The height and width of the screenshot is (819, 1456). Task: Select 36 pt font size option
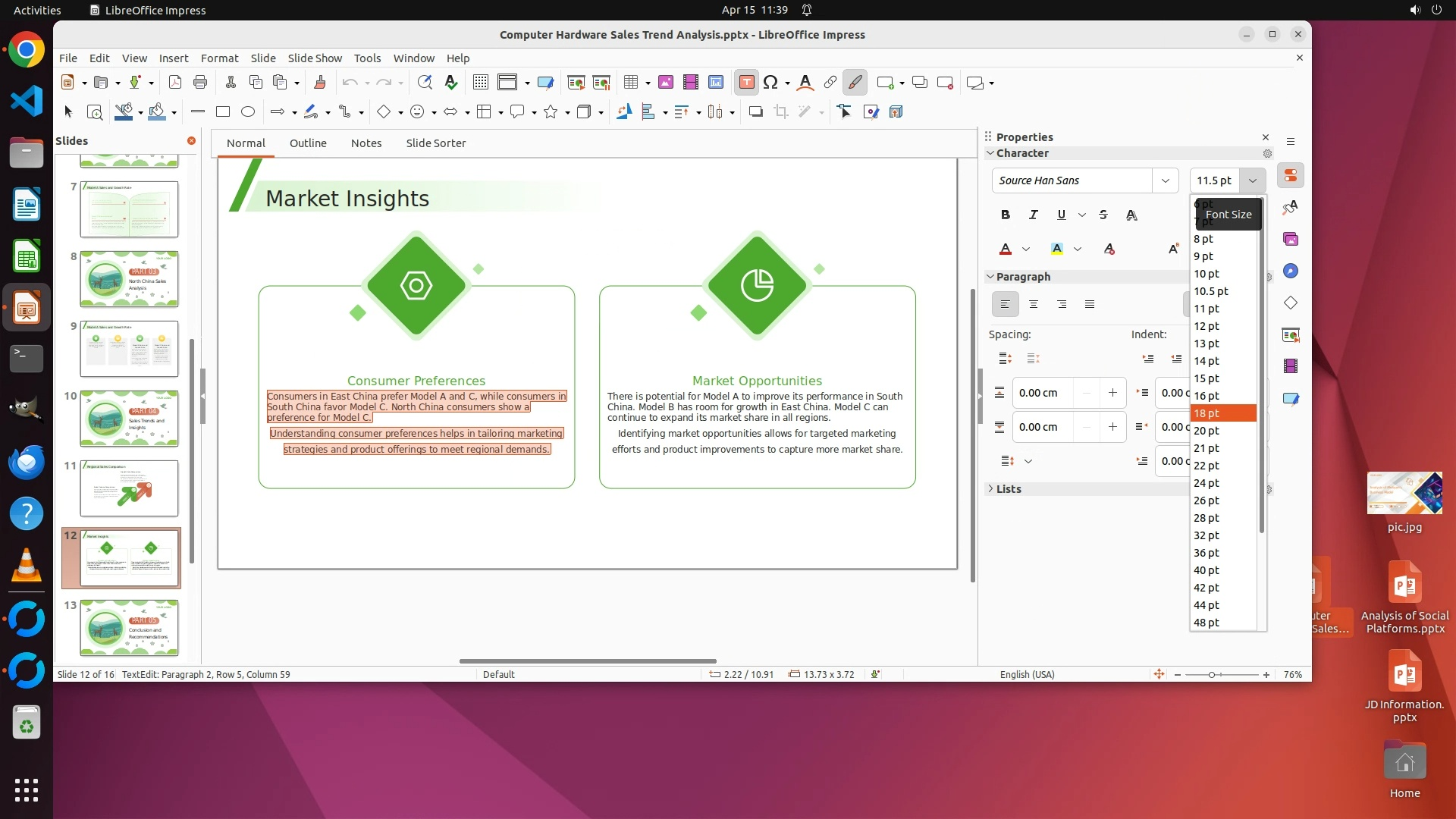1207,553
